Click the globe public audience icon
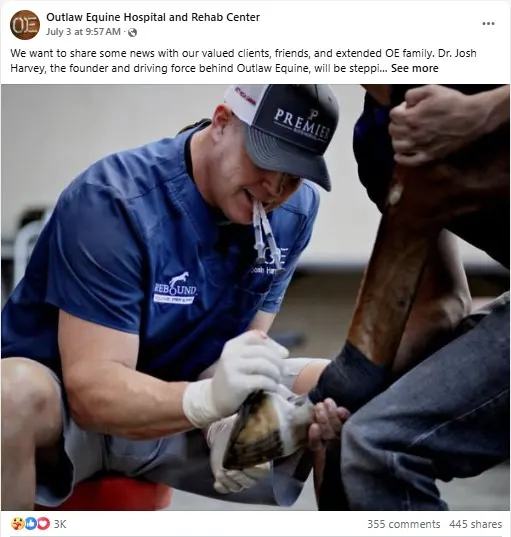511x537 pixels. pyautogui.click(x=133, y=33)
